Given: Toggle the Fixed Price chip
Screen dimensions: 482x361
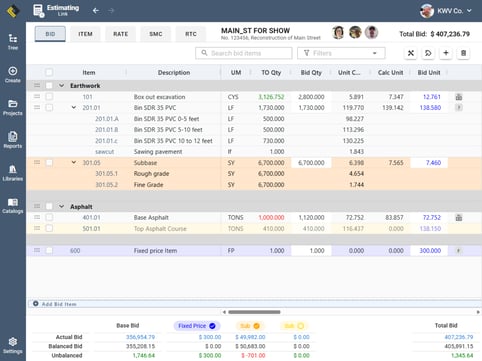Looking at the screenshot, I should pos(197,326).
